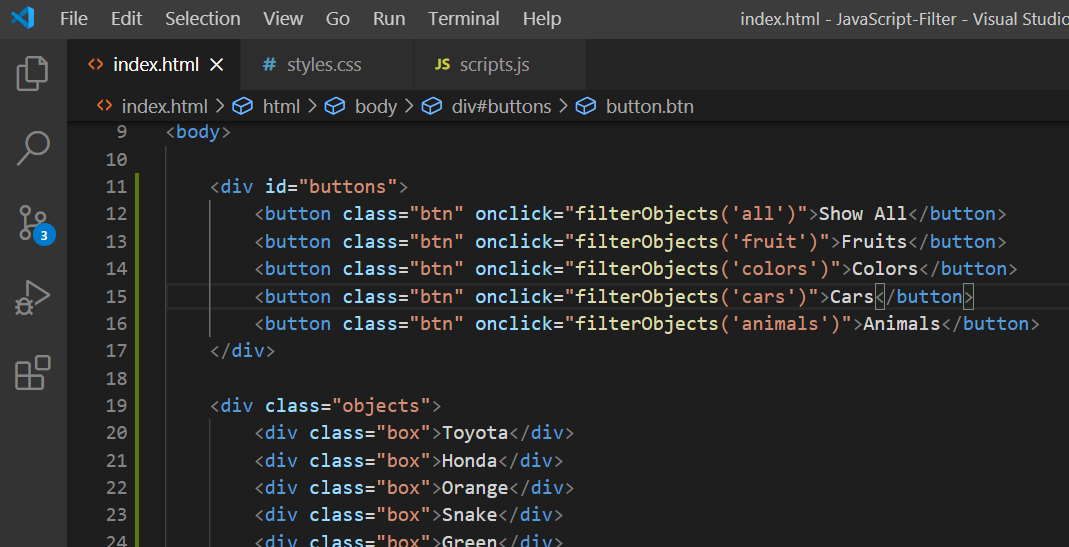Open Source Control with 3 pending changes

[x=33, y=223]
